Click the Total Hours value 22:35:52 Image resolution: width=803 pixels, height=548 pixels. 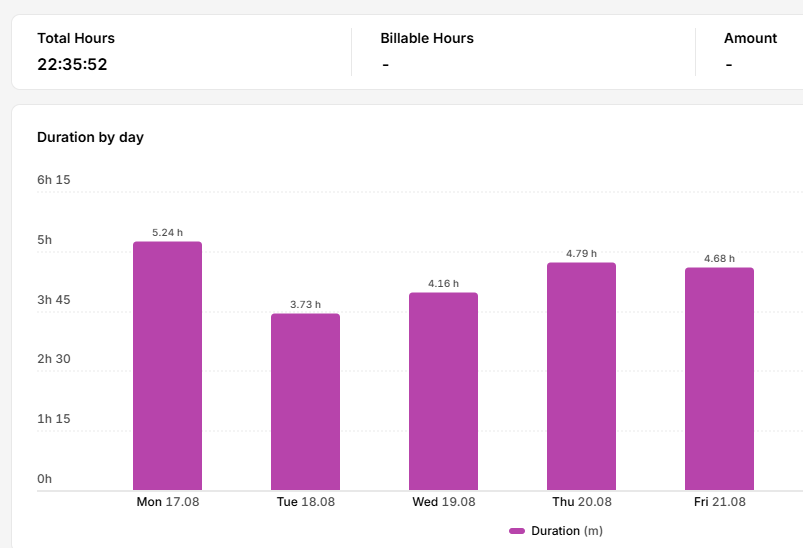click(x=72, y=65)
